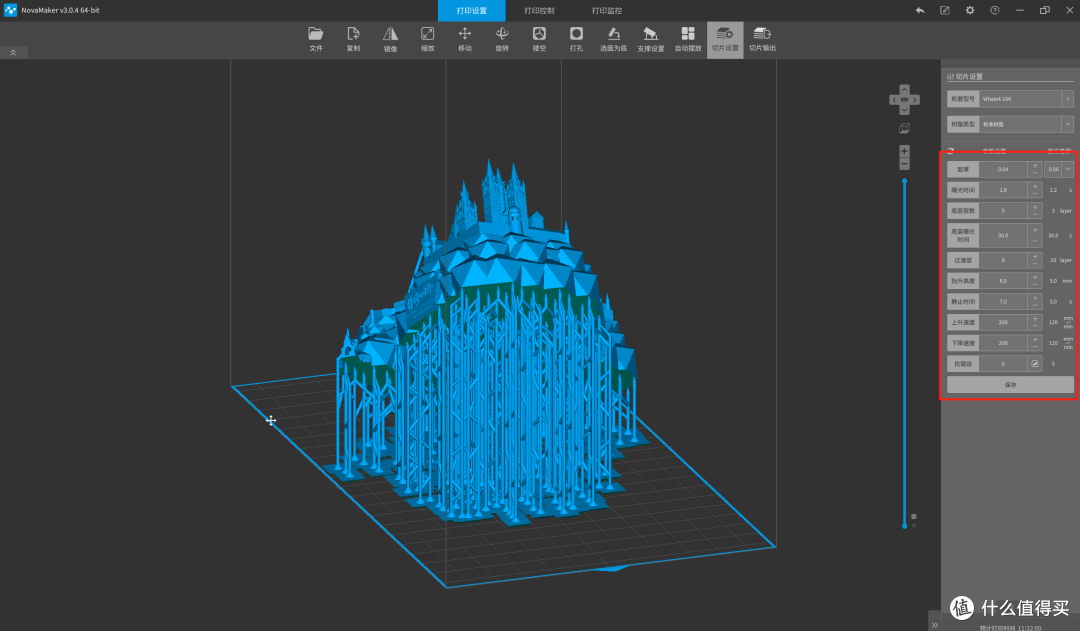Click the 静止时间 value field
This screenshot has width=1080, height=631.
(1003, 302)
